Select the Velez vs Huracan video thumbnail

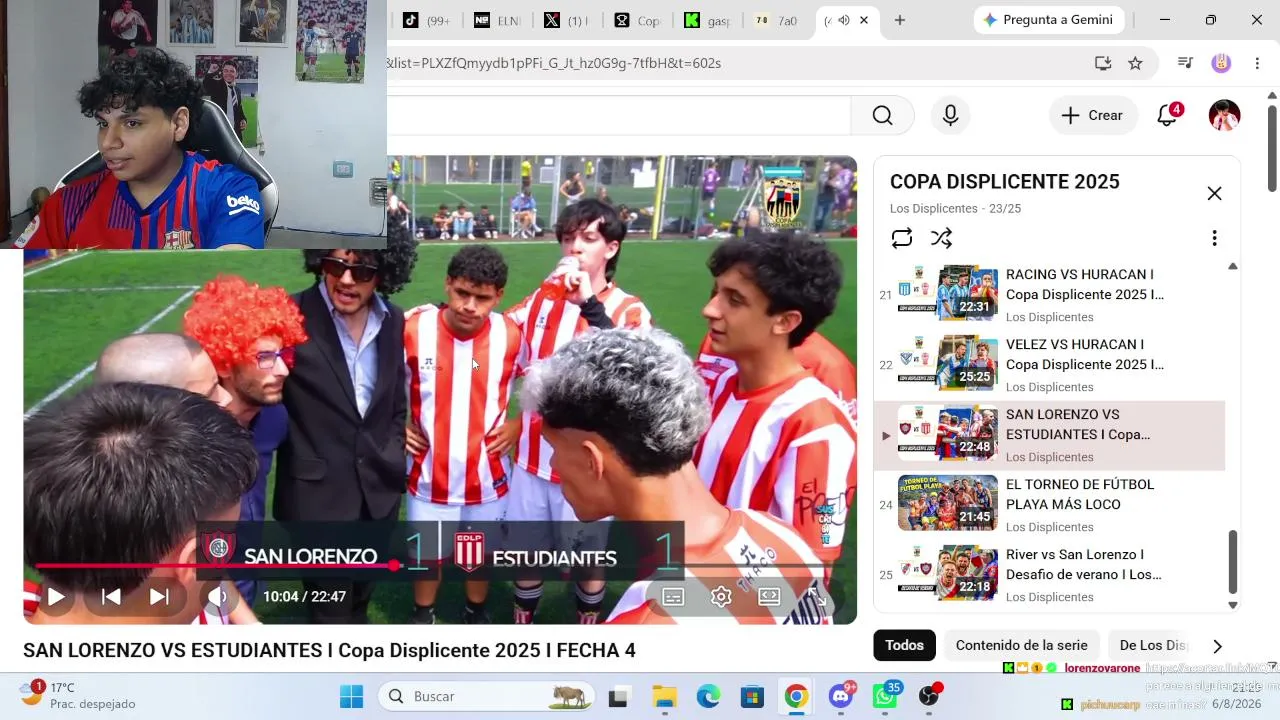click(x=948, y=363)
